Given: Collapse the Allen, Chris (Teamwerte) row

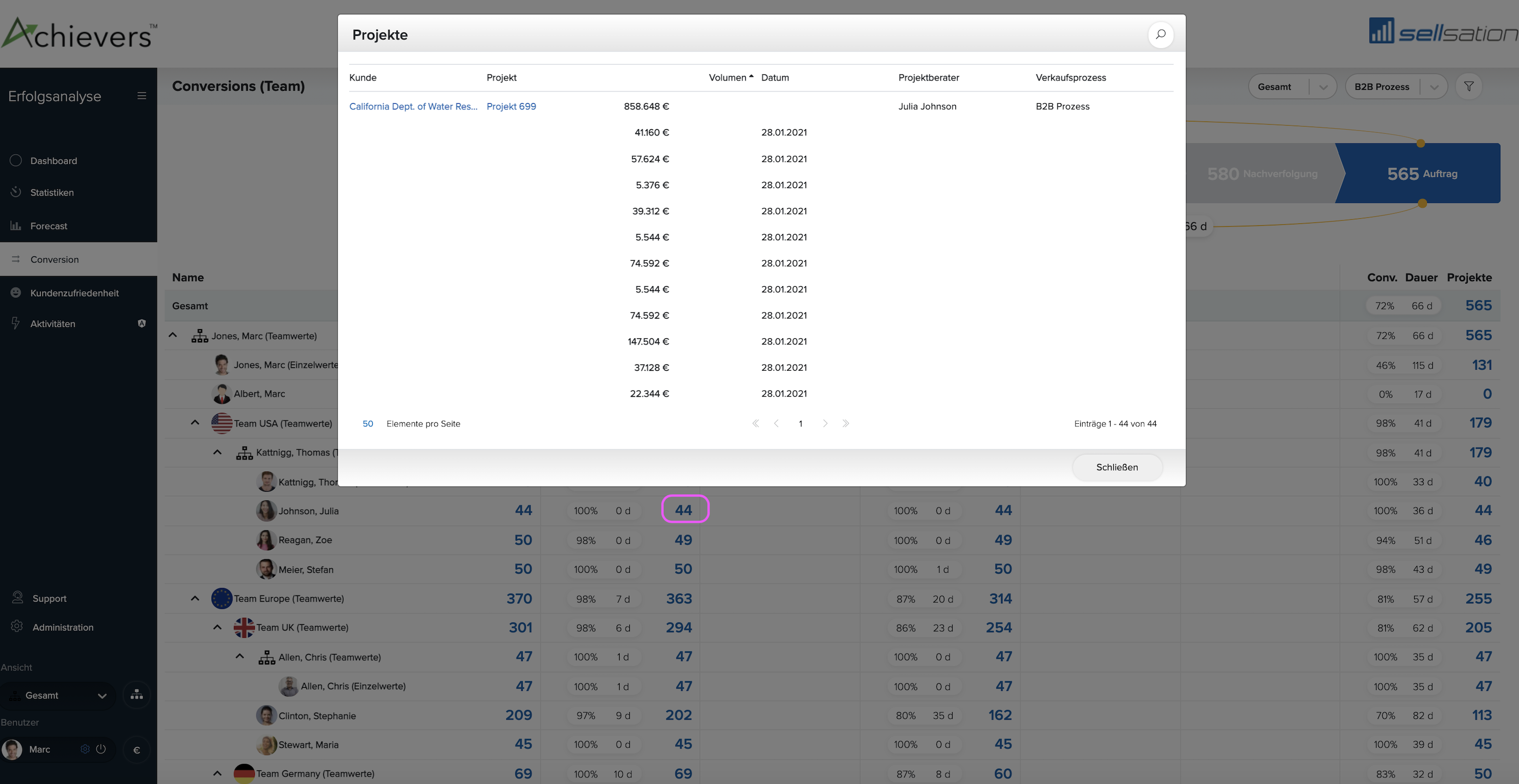Looking at the screenshot, I should point(240,655).
